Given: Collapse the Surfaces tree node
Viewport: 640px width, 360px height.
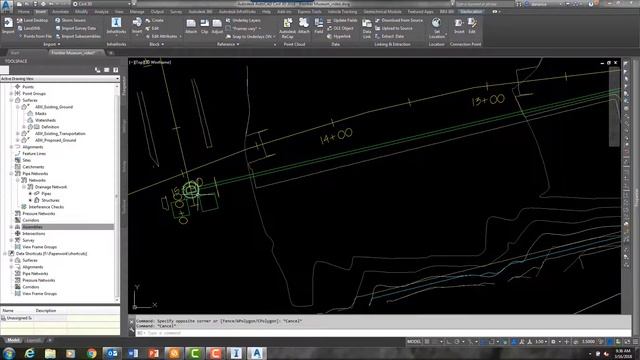Looking at the screenshot, I should [x=11, y=100].
